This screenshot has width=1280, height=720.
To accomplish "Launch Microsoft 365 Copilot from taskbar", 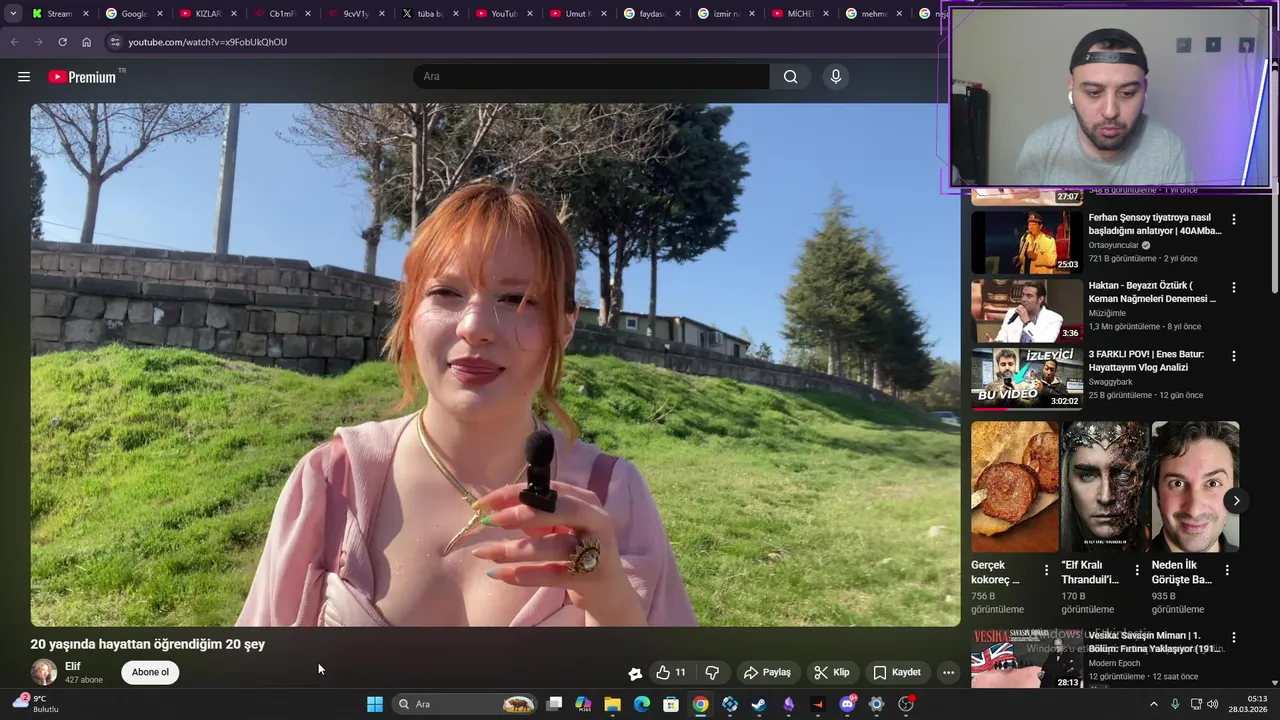I will click(x=583, y=704).
